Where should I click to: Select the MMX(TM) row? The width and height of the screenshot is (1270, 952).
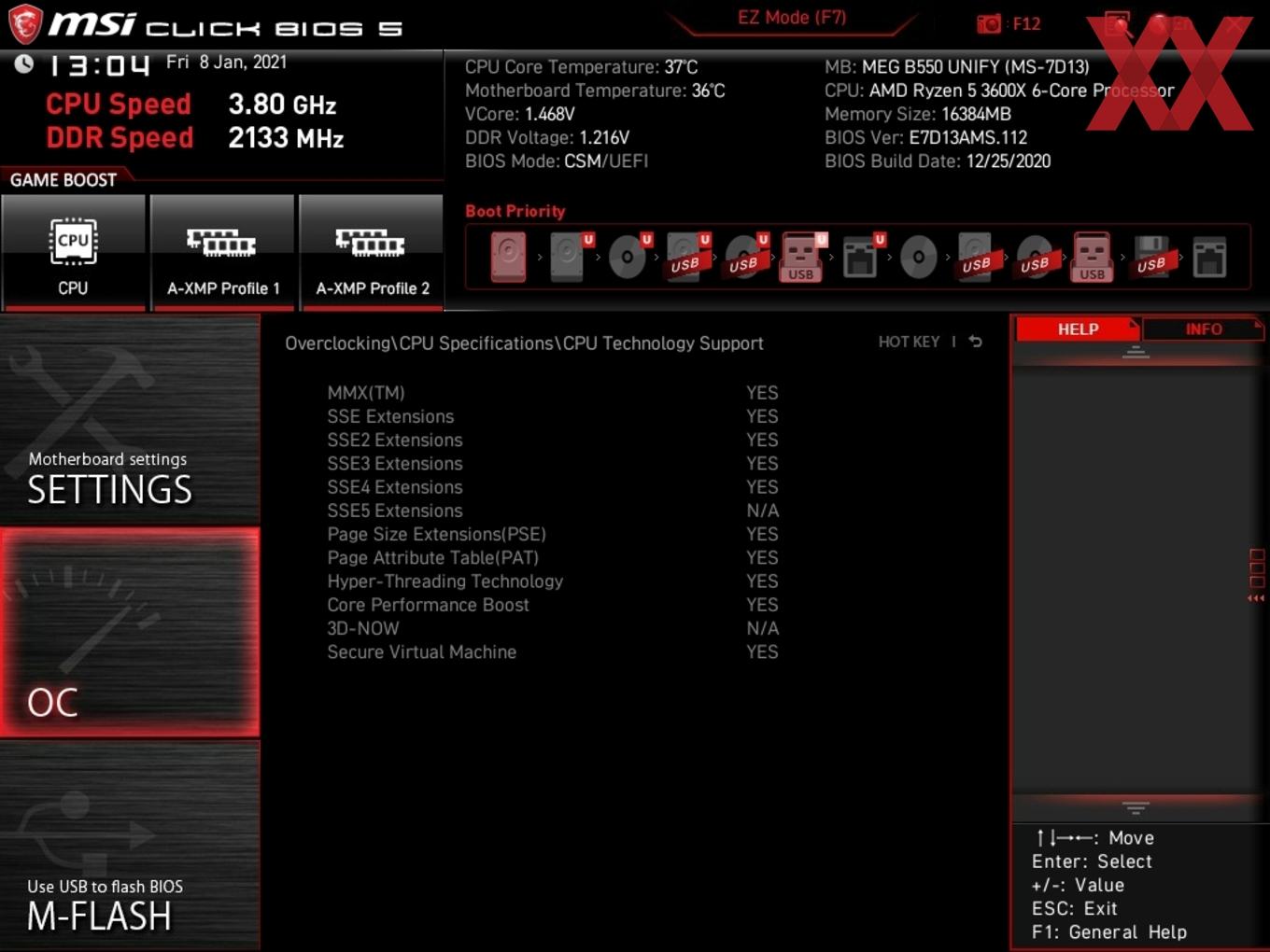tap(553, 393)
